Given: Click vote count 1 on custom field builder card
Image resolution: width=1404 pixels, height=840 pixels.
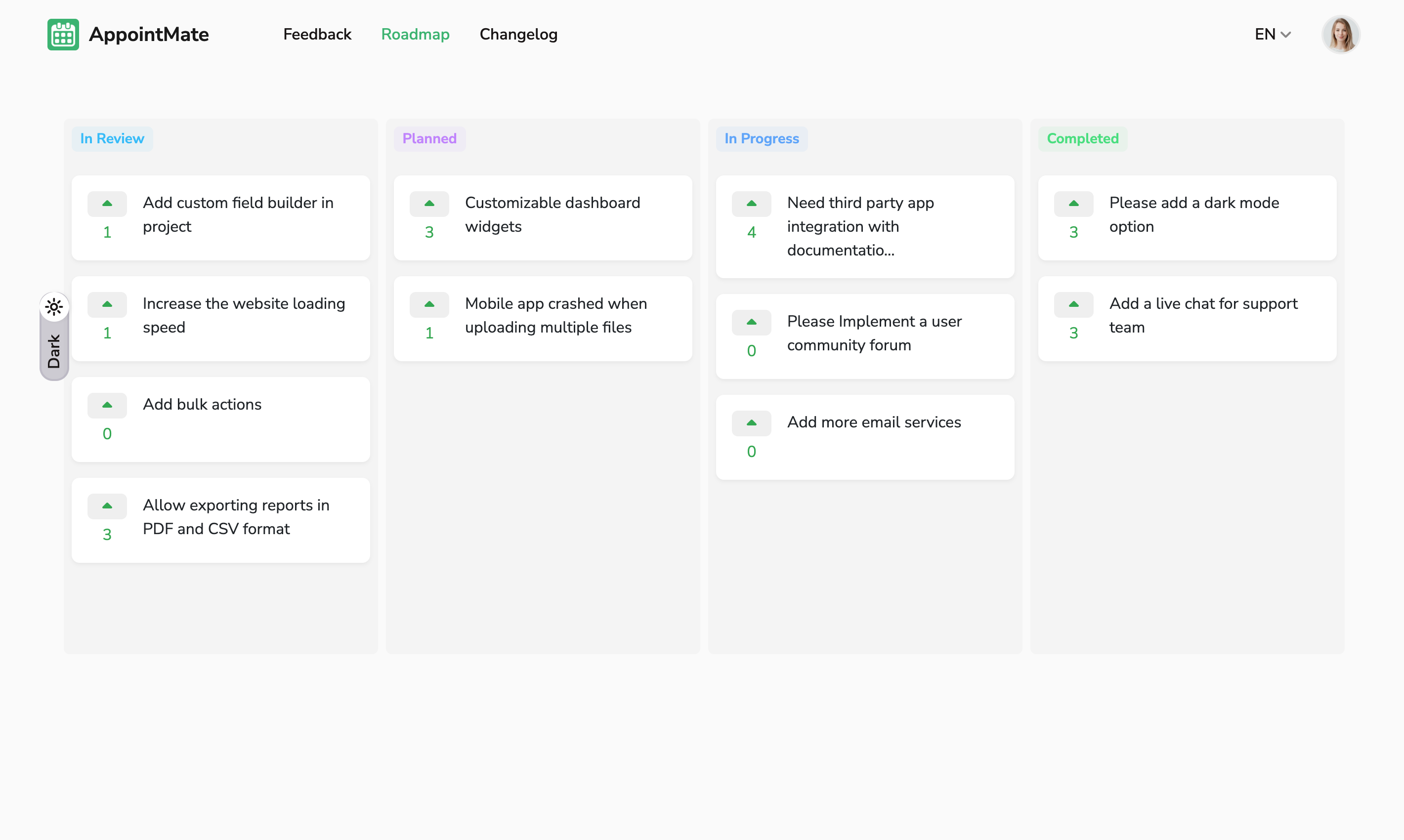Looking at the screenshot, I should coord(107,232).
